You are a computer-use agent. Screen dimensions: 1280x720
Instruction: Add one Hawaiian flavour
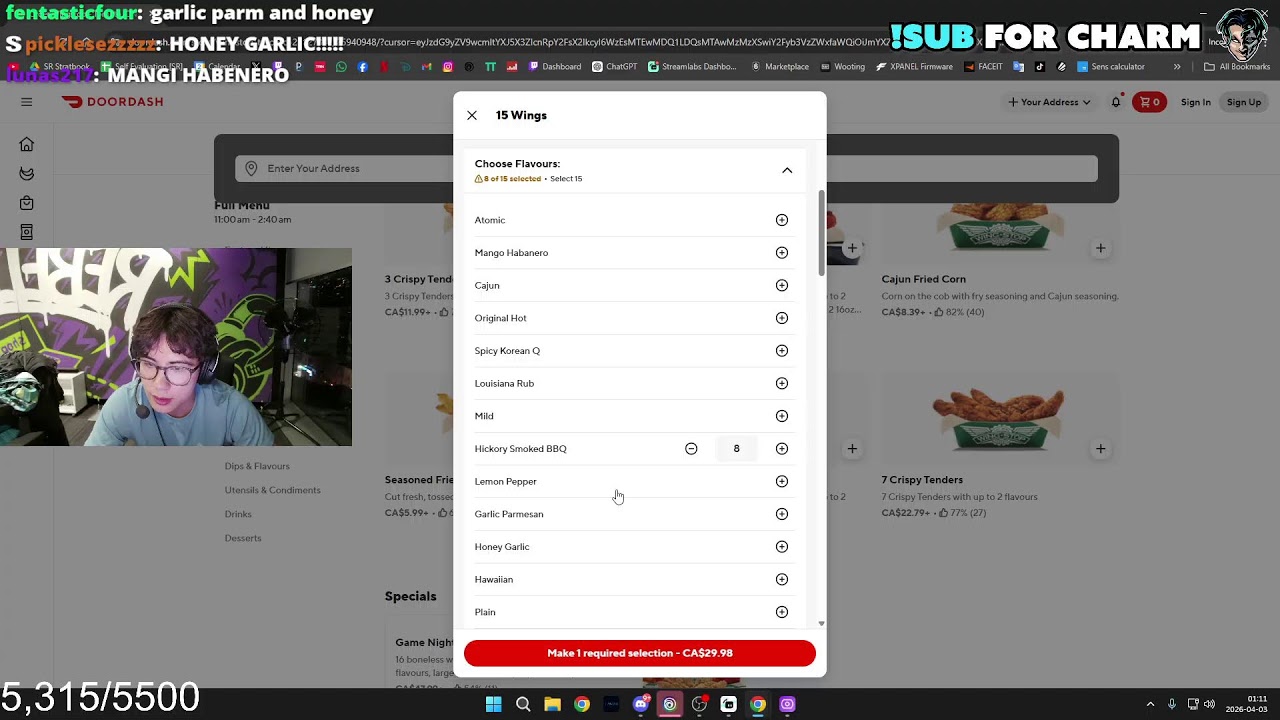tap(782, 579)
